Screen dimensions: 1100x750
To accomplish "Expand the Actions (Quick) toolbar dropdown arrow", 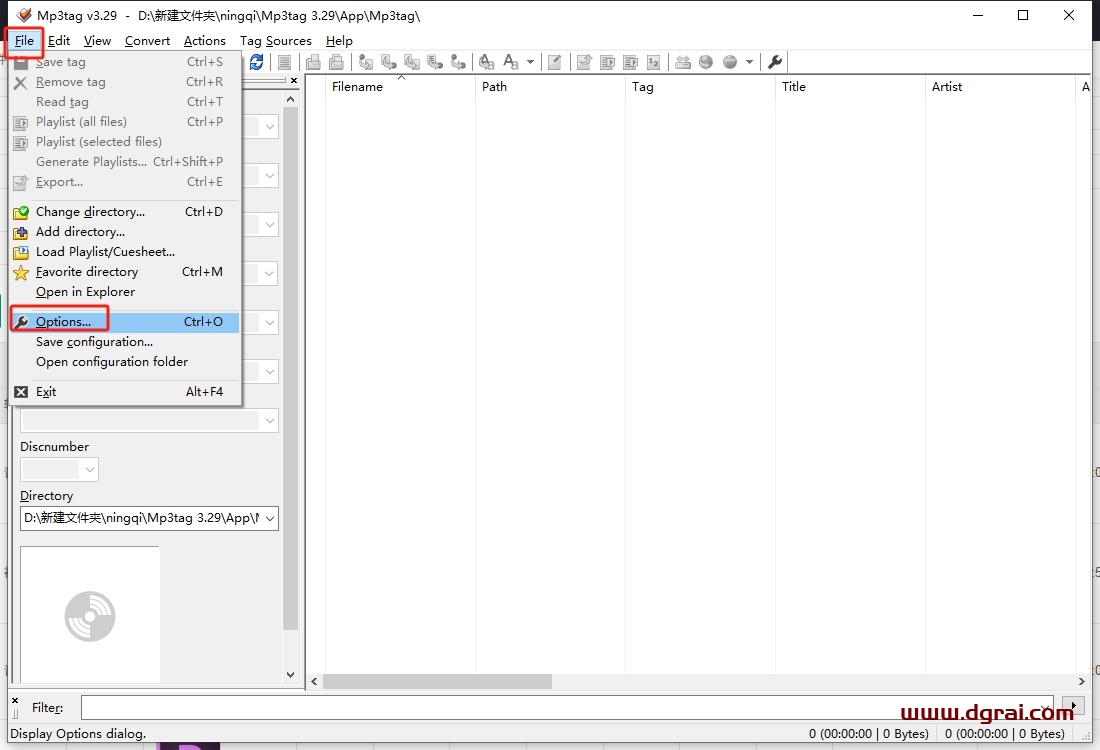I will coord(530,62).
